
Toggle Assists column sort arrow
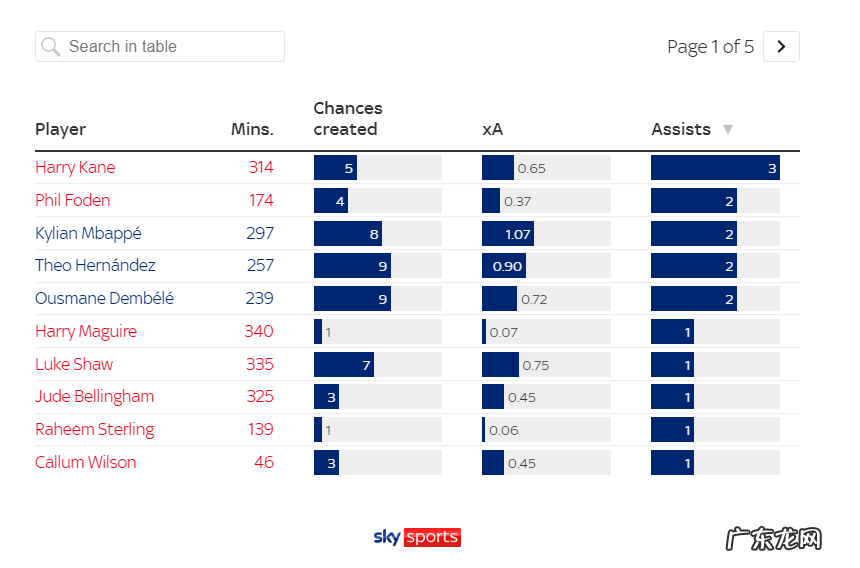728,129
